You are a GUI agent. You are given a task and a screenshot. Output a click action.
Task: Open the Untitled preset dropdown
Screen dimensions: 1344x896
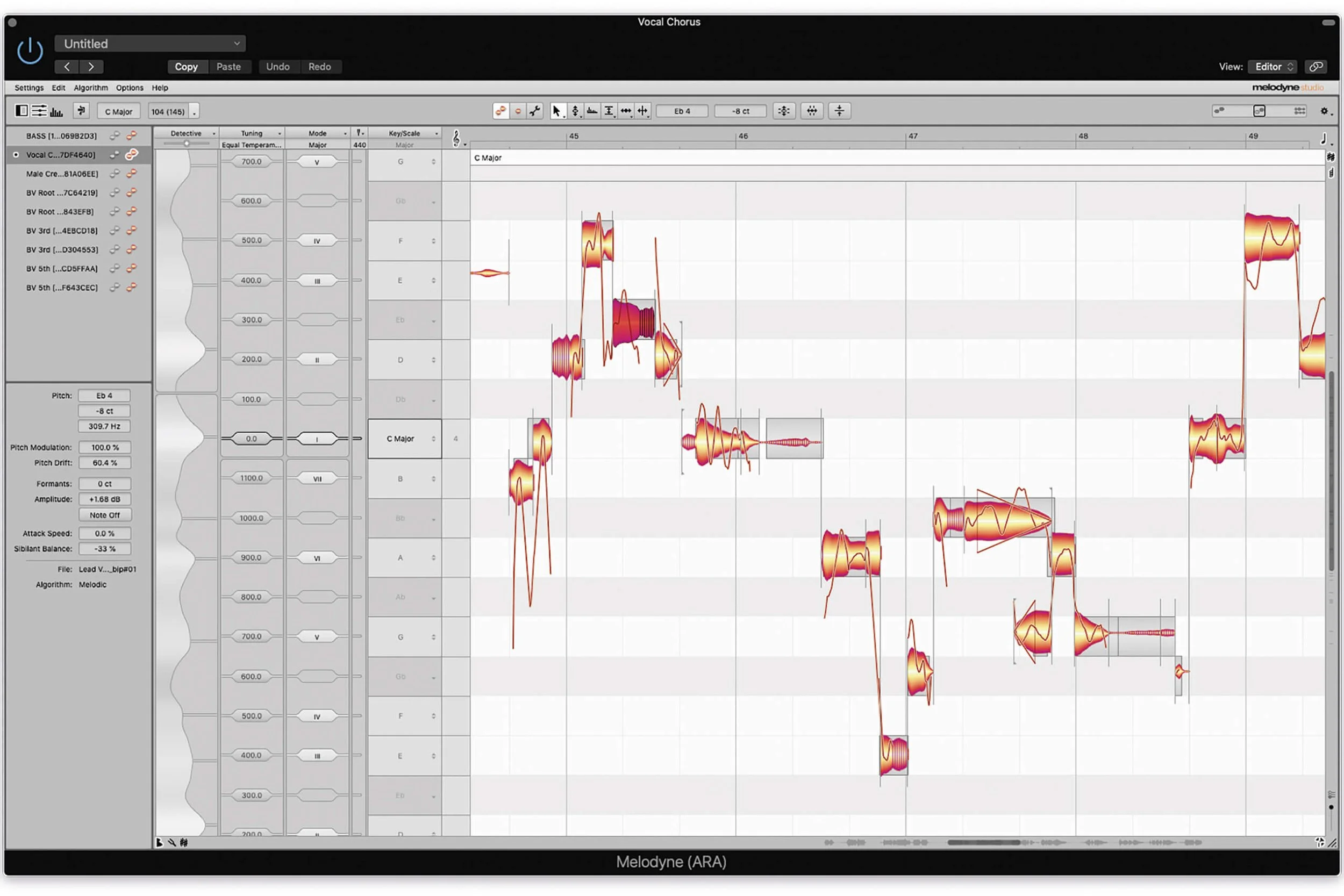[151, 44]
